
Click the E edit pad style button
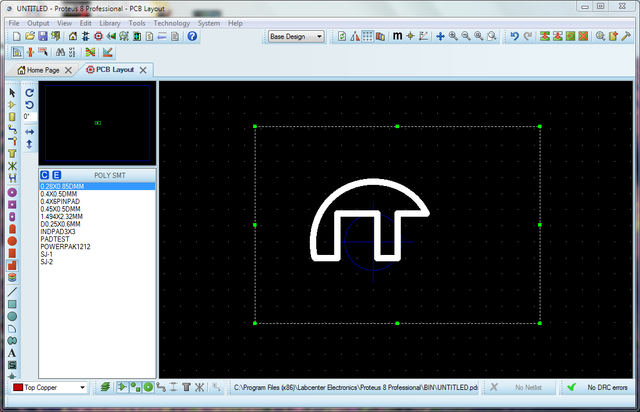tap(57, 175)
